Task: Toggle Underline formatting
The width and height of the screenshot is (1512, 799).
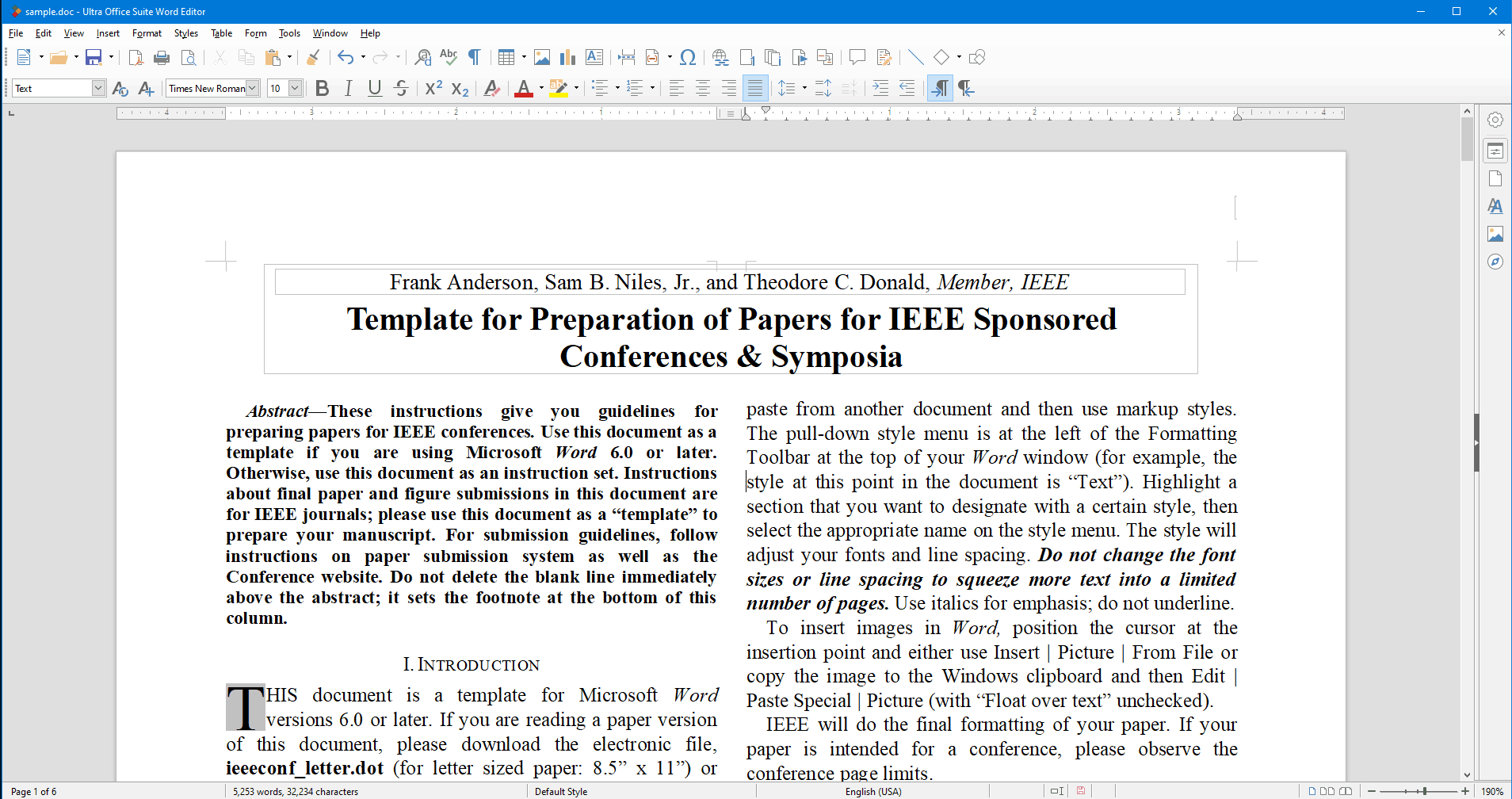Action: [x=375, y=88]
